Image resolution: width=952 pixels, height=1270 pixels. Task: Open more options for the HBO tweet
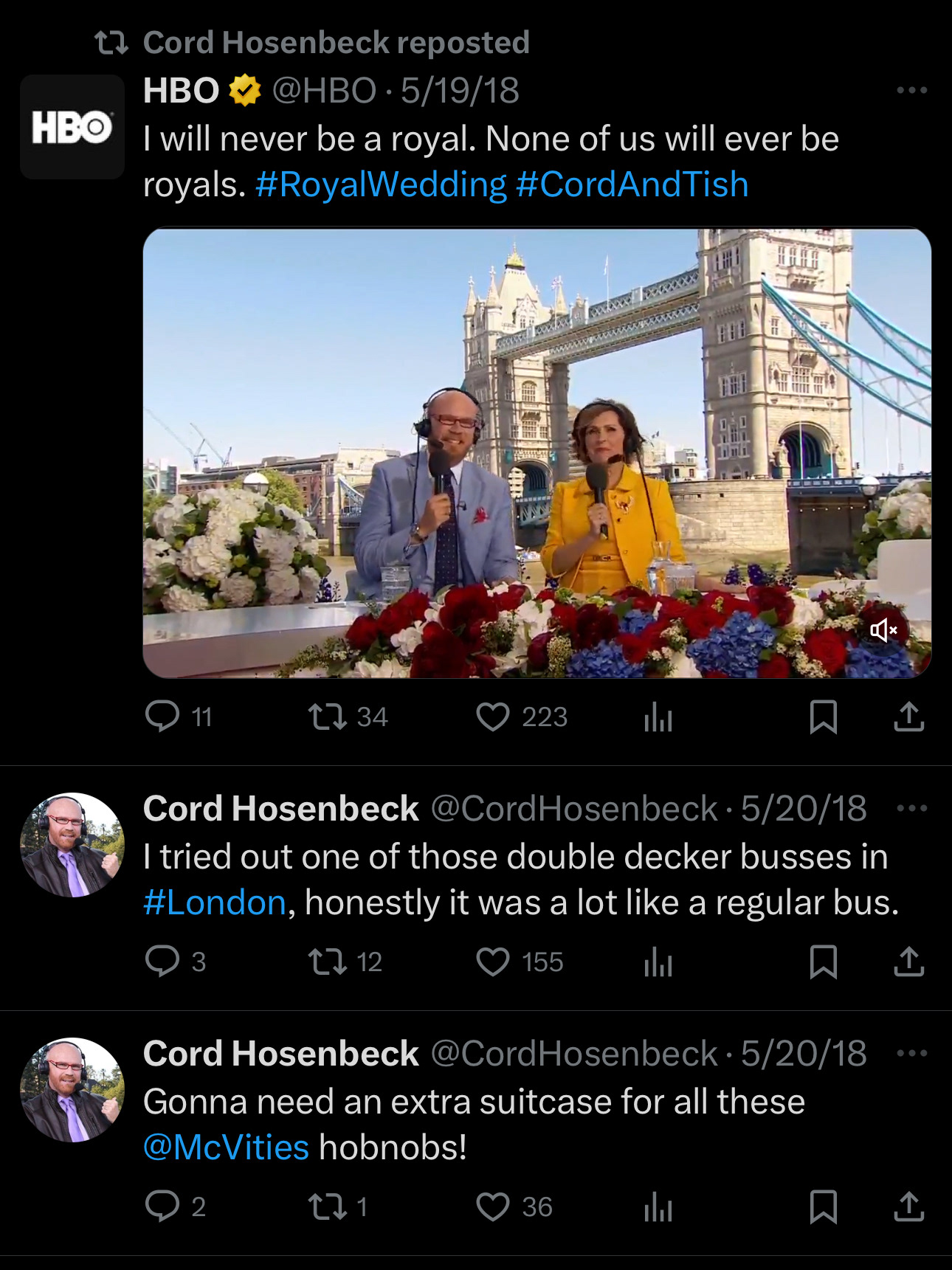tap(911, 90)
